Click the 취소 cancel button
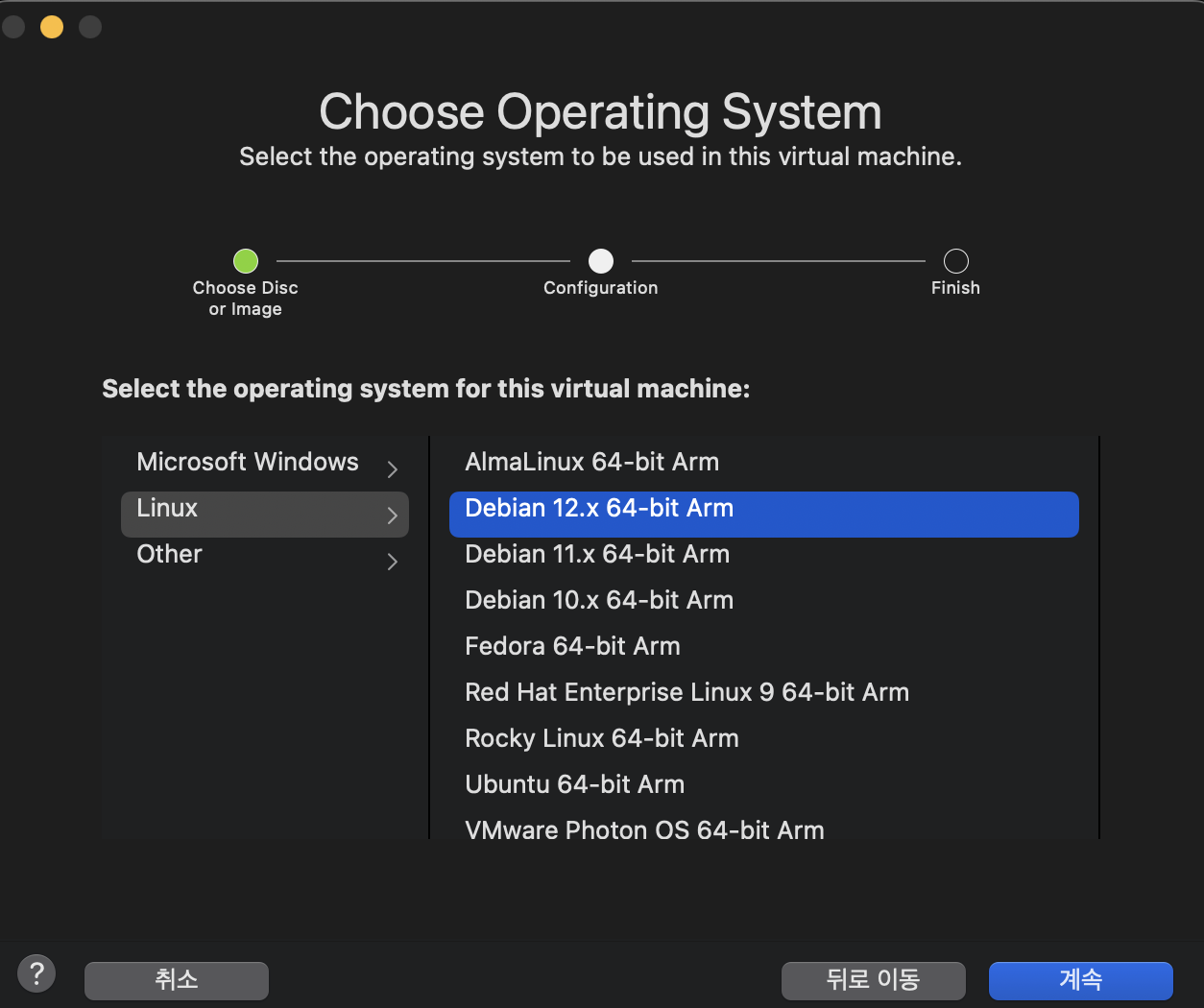This screenshot has width=1204, height=1008. (177, 980)
